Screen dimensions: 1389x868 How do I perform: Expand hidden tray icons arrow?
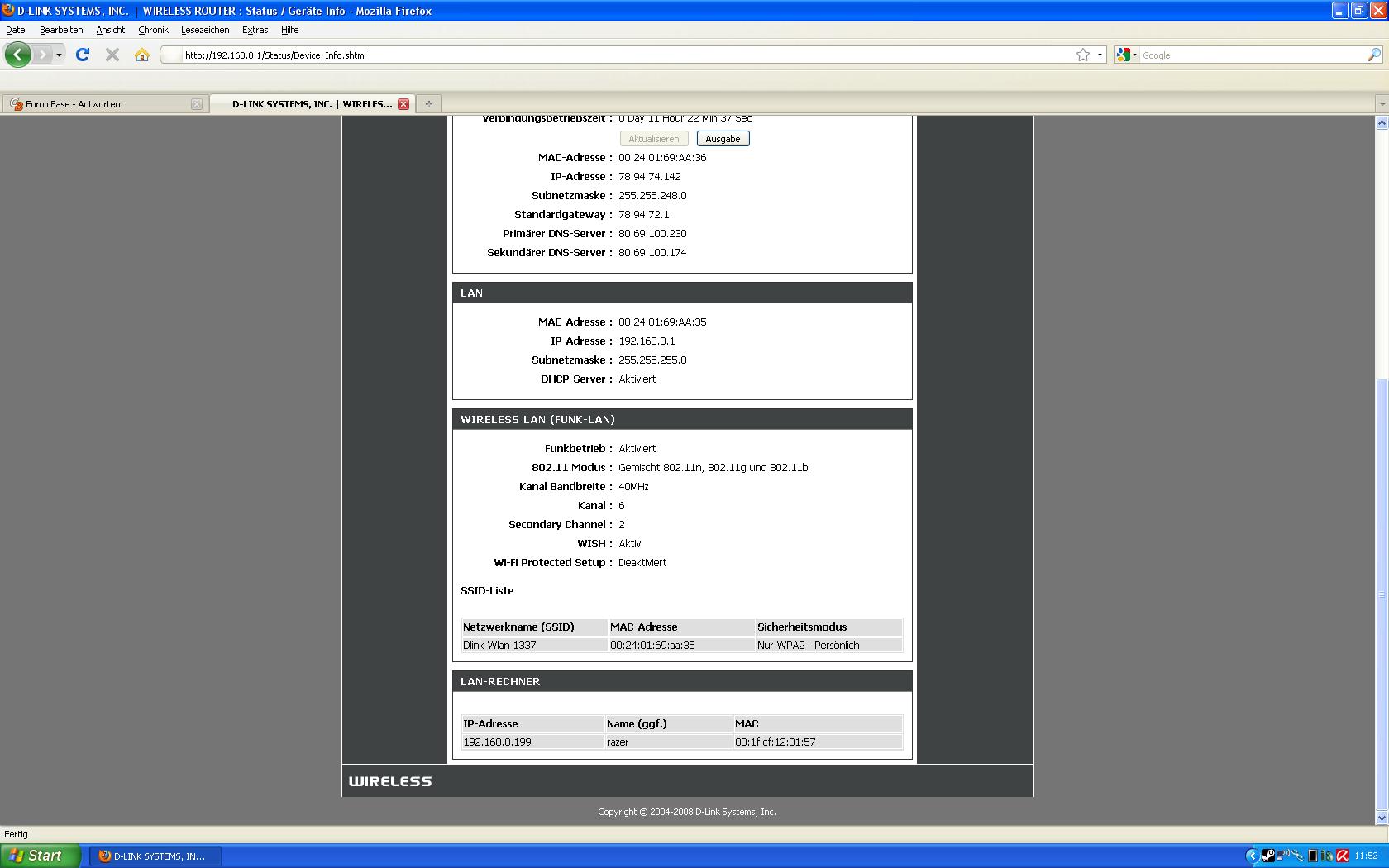coord(1253,856)
